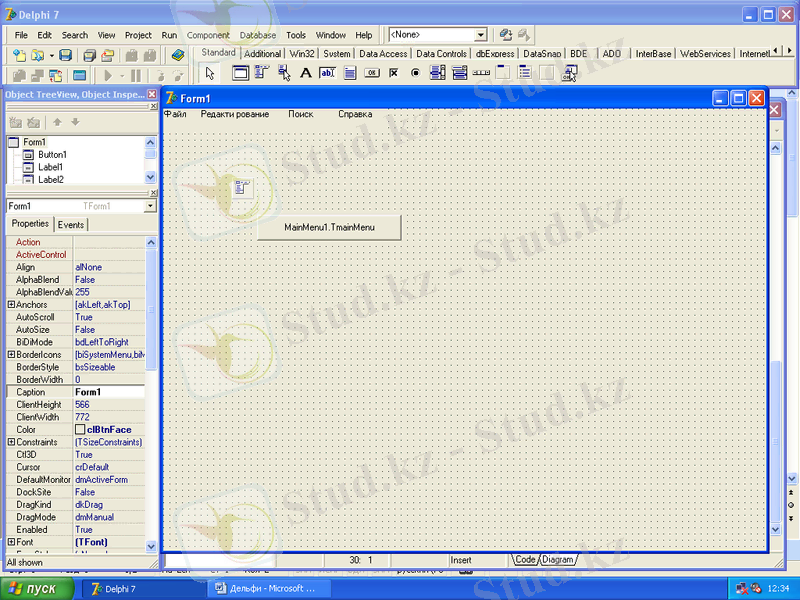800x600 pixels.
Task: Select the GroupBox component icon
Action: pos(503,73)
